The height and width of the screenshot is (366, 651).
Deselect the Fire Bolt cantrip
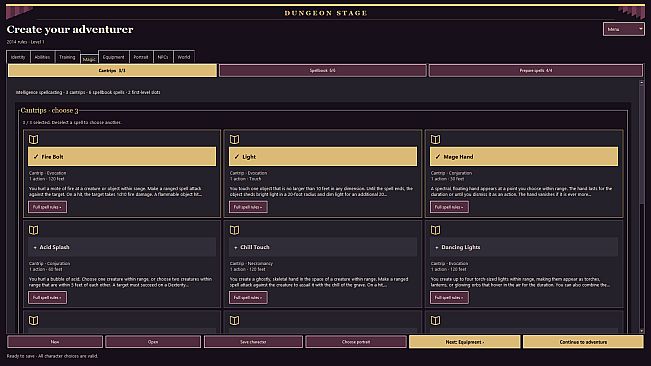[122, 156]
